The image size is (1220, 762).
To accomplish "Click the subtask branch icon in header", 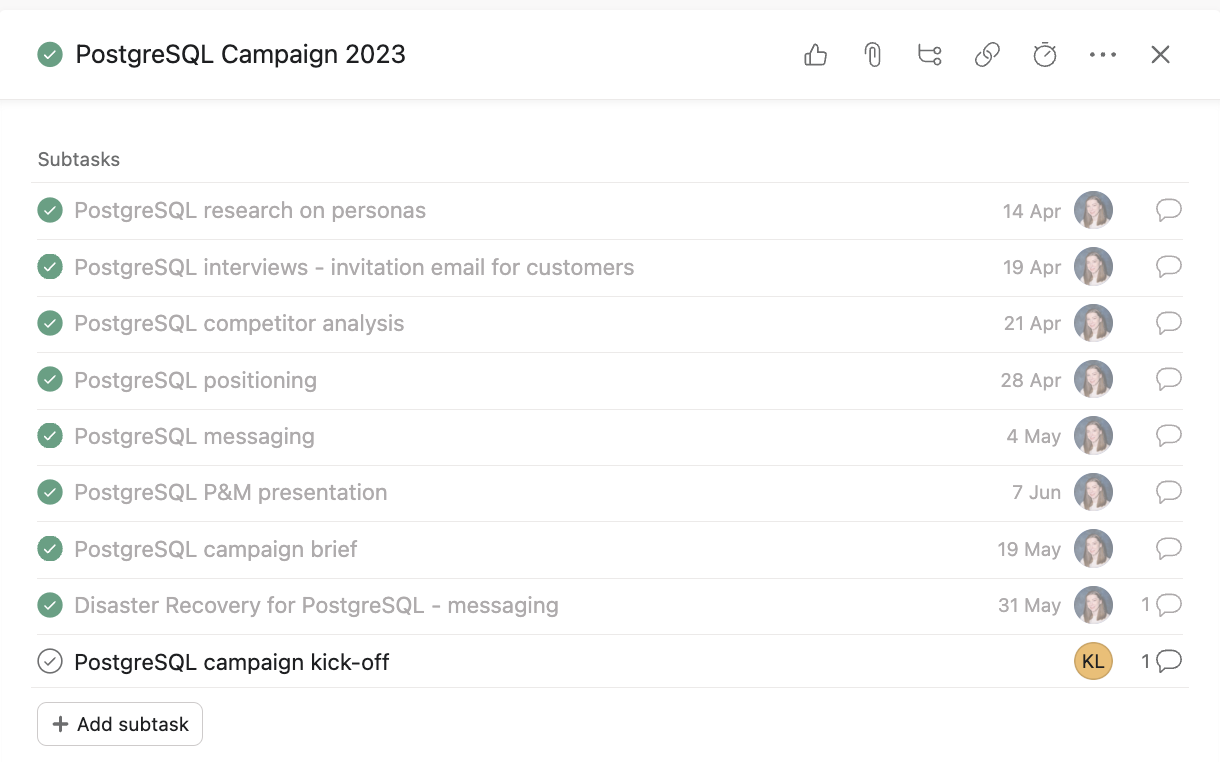I will [x=930, y=55].
